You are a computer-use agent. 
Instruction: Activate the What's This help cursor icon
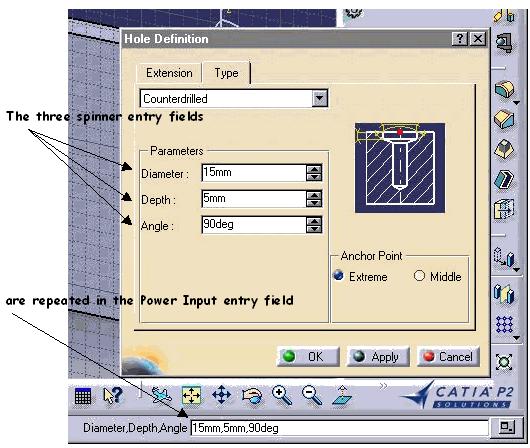point(113,395)
